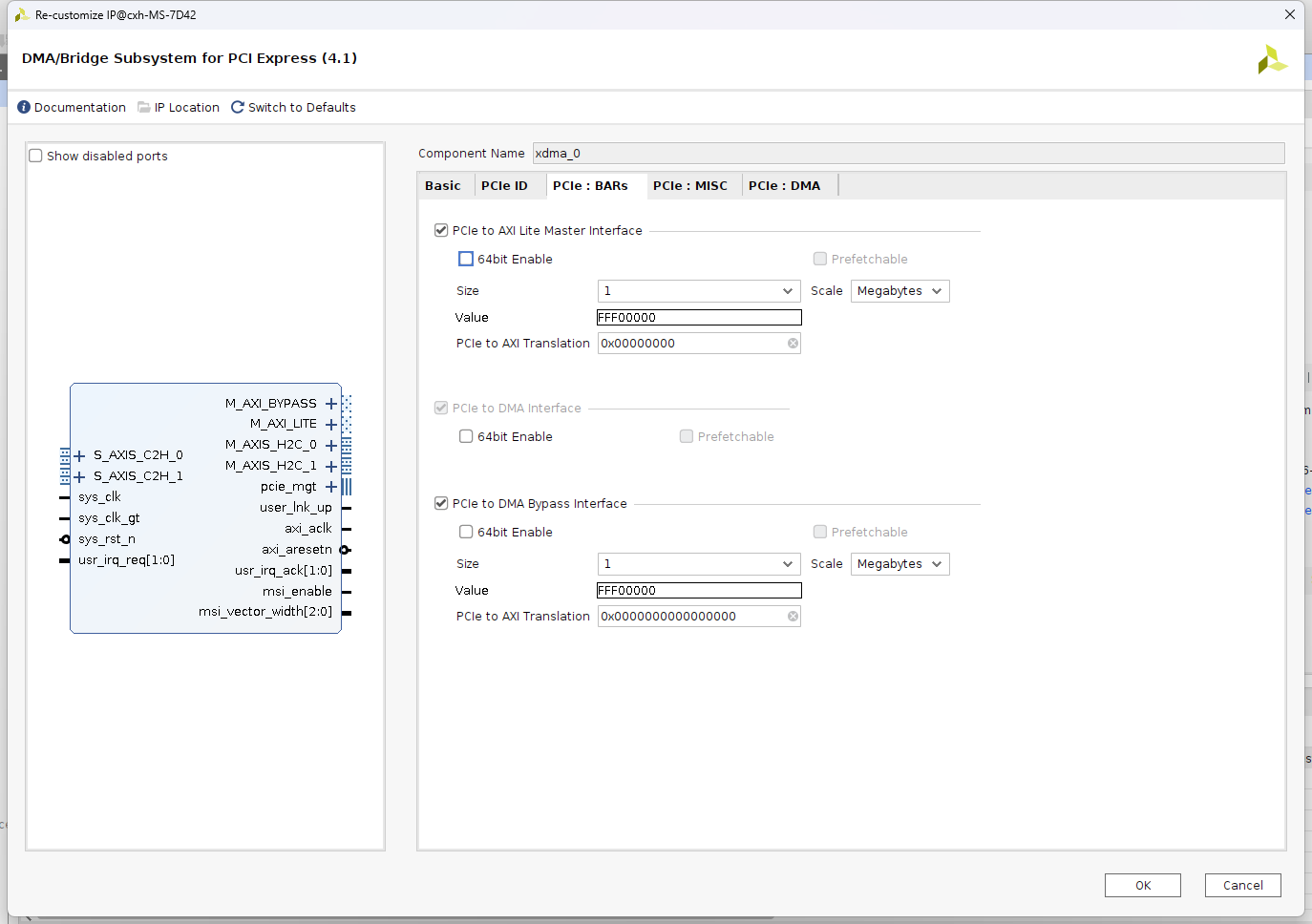Click the OK button

point(1143,885)
